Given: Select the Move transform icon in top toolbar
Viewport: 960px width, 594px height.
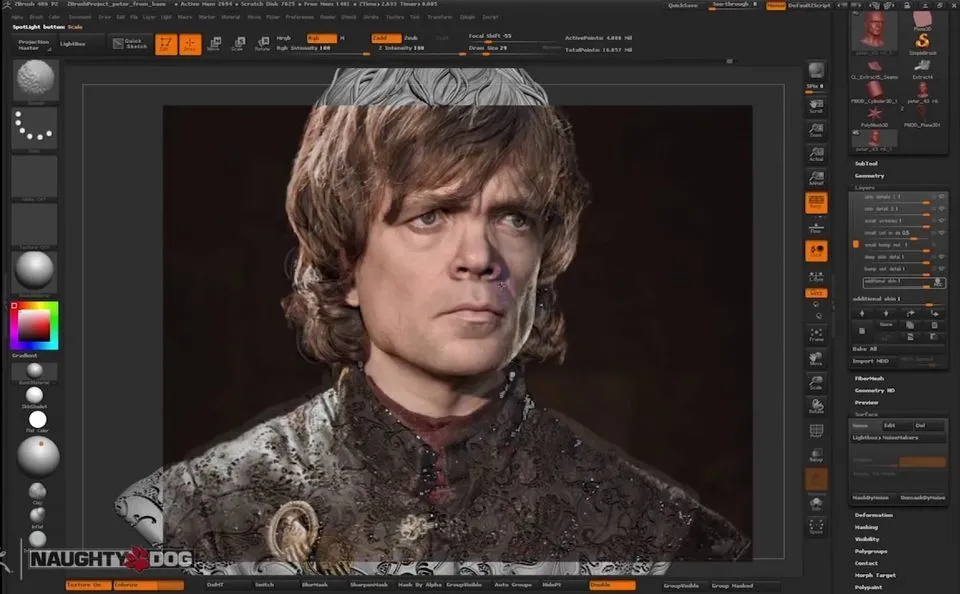Looking at the screenshot, I should [x=214, y=43].
